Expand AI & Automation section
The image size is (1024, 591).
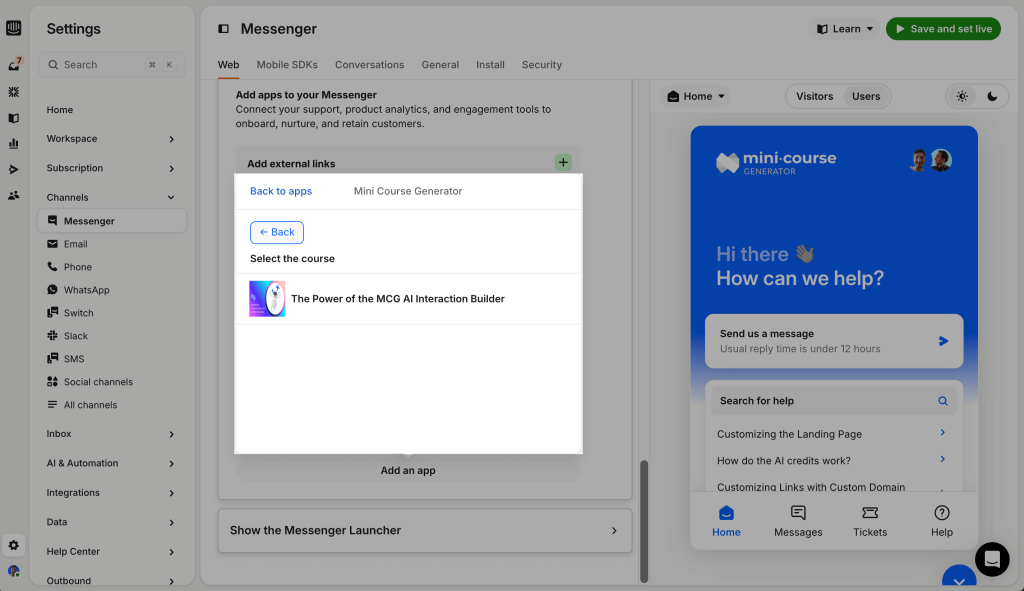coord(112,463)
